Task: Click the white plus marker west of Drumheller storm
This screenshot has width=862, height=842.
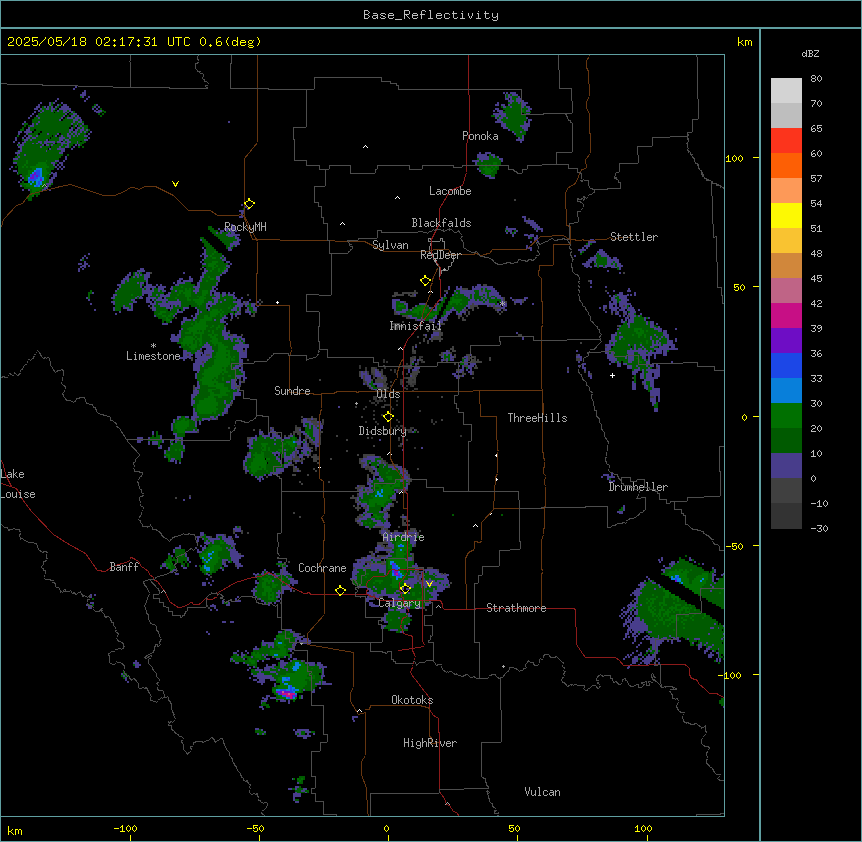Action: click(612, 375)
